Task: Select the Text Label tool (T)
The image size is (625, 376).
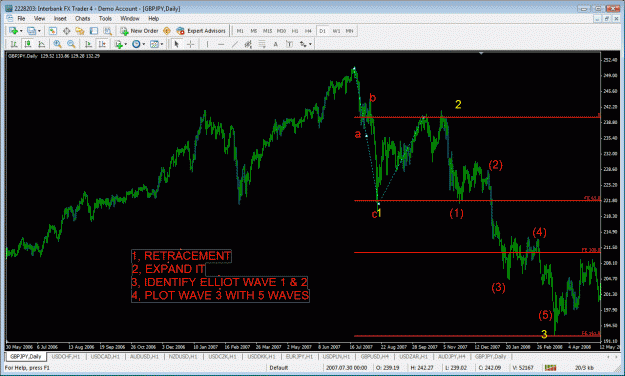Action: 289,44
